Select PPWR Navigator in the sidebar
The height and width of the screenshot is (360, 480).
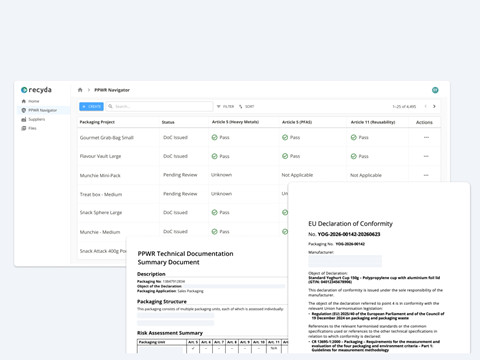click(43, 110)
